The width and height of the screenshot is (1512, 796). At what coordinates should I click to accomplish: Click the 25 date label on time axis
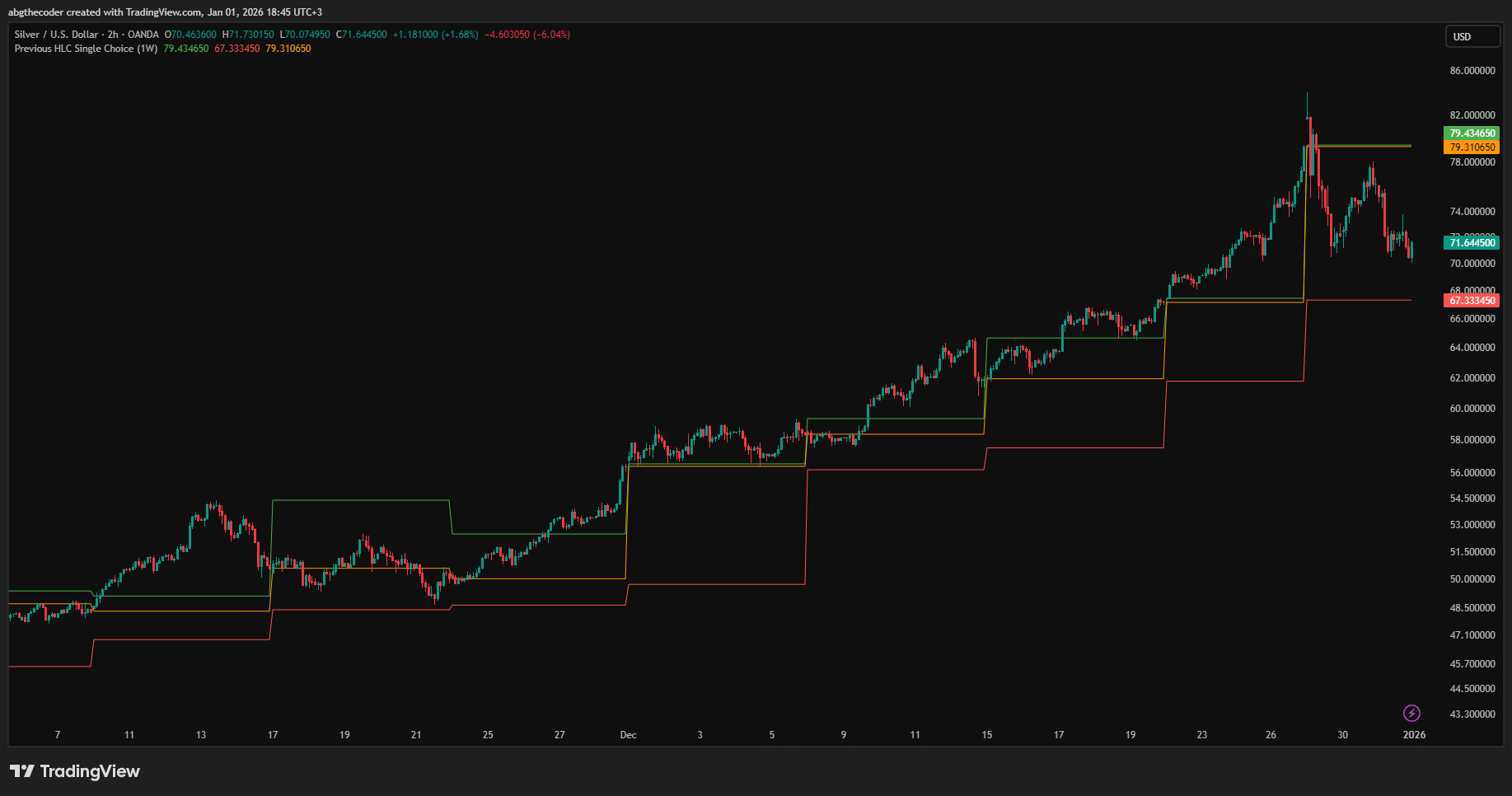pos(488,735)
